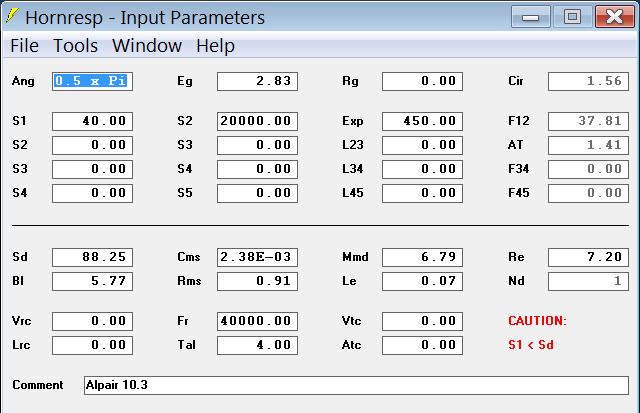
Task: Click the Comment label
Action: 38,385
